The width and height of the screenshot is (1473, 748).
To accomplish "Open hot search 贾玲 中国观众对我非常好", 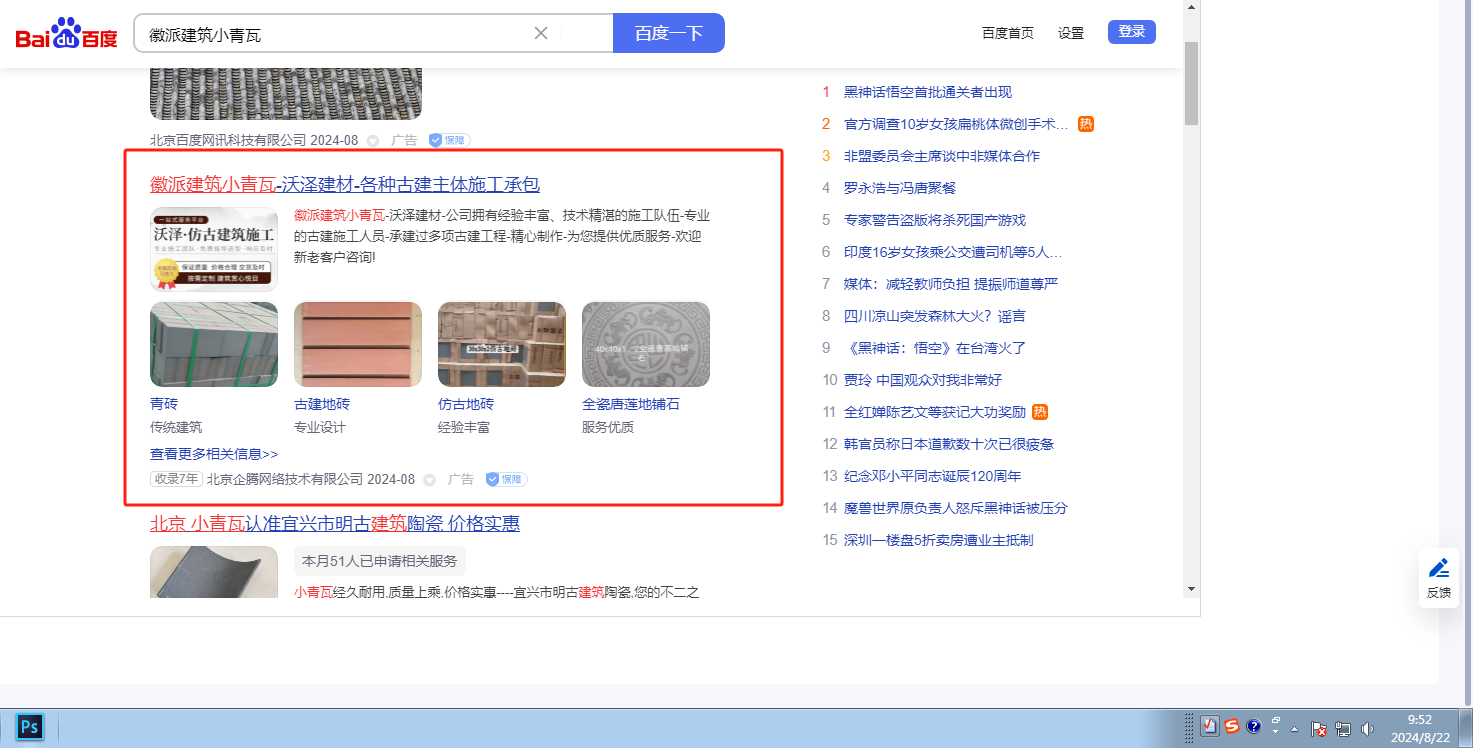I will coord(923,380).
